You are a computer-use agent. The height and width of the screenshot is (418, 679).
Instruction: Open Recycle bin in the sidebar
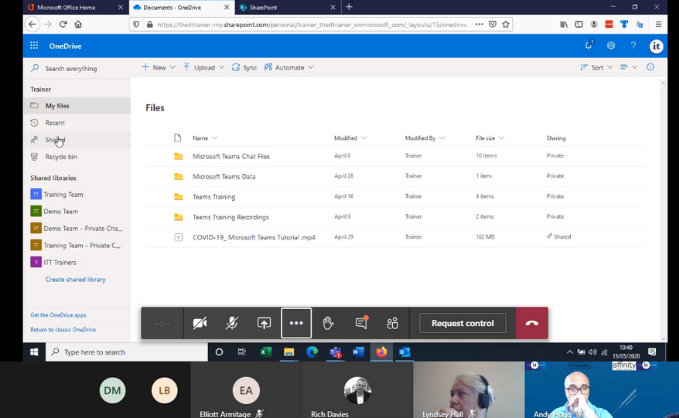point(77,157)
